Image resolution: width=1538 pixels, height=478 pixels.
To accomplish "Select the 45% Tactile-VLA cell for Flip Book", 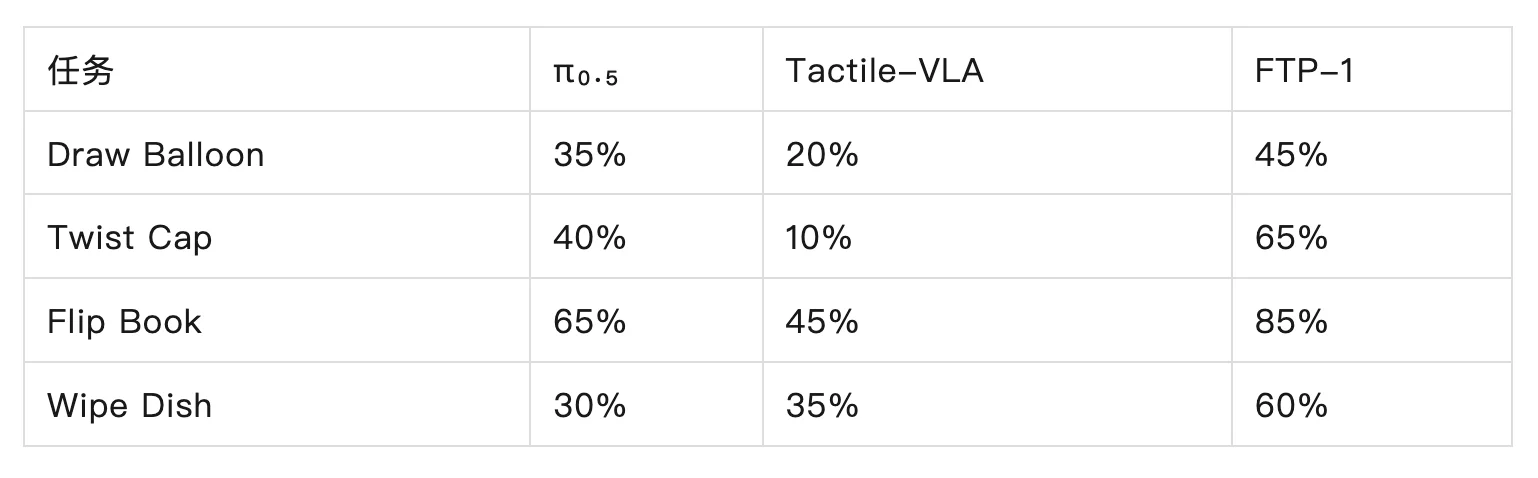I will click(x=997, y=321).
